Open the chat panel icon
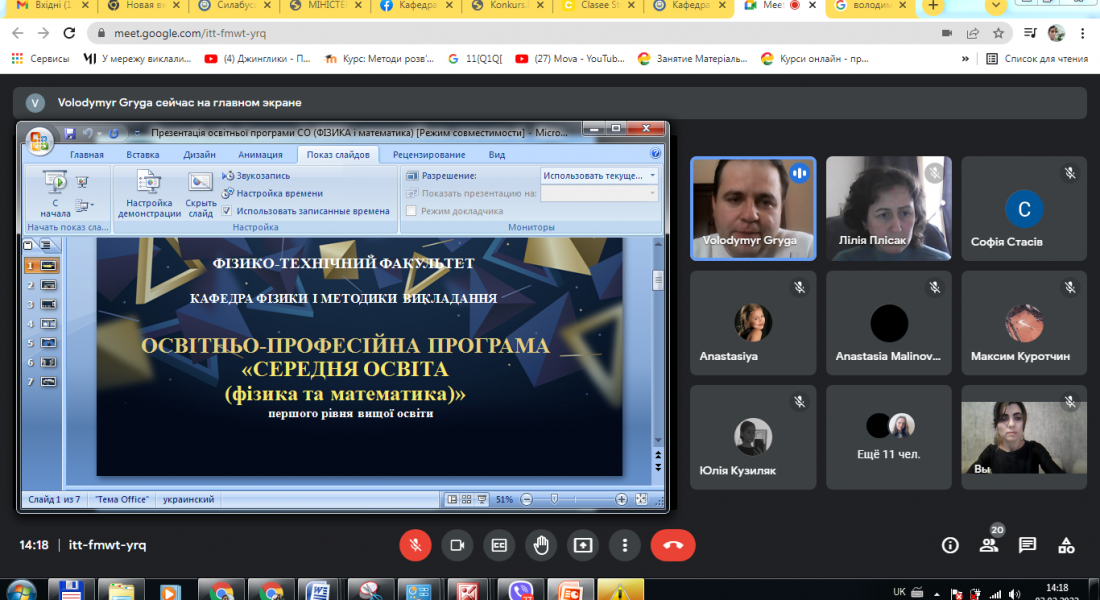The image size is (1100, 600). tap(1027, 545)
